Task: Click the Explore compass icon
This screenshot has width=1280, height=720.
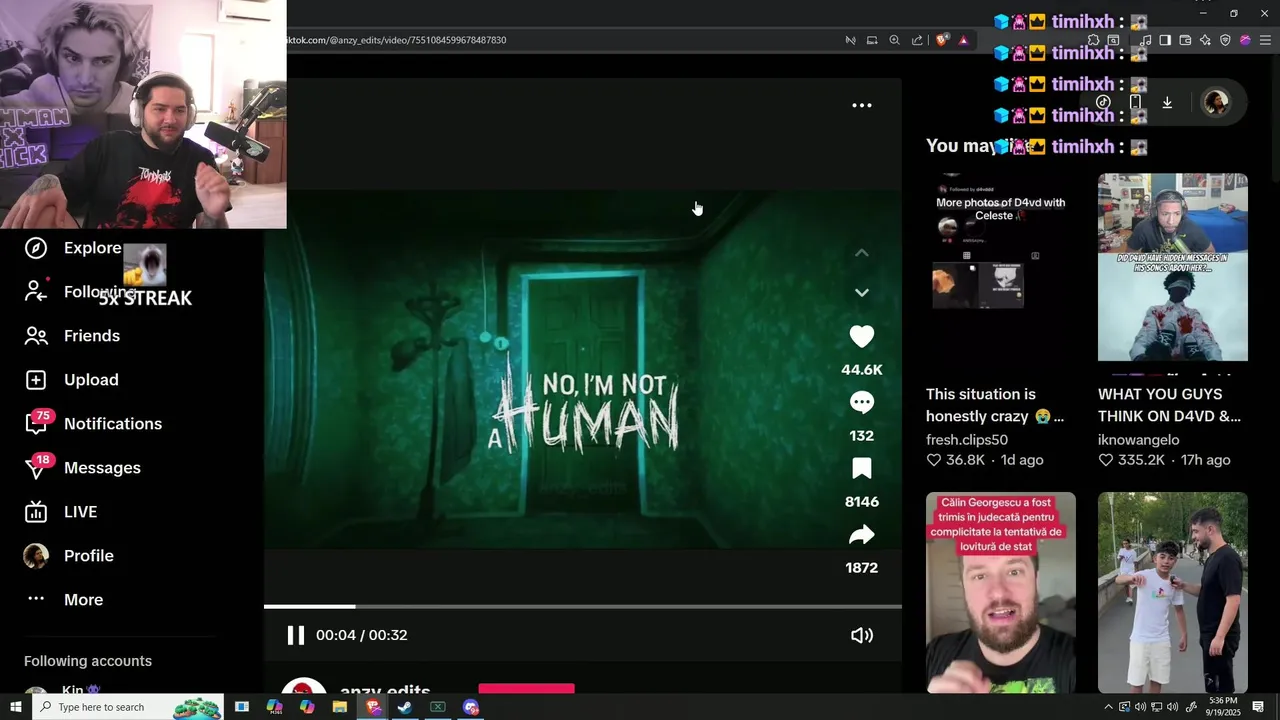Action: pyautogui.click(x=36, y=248)
